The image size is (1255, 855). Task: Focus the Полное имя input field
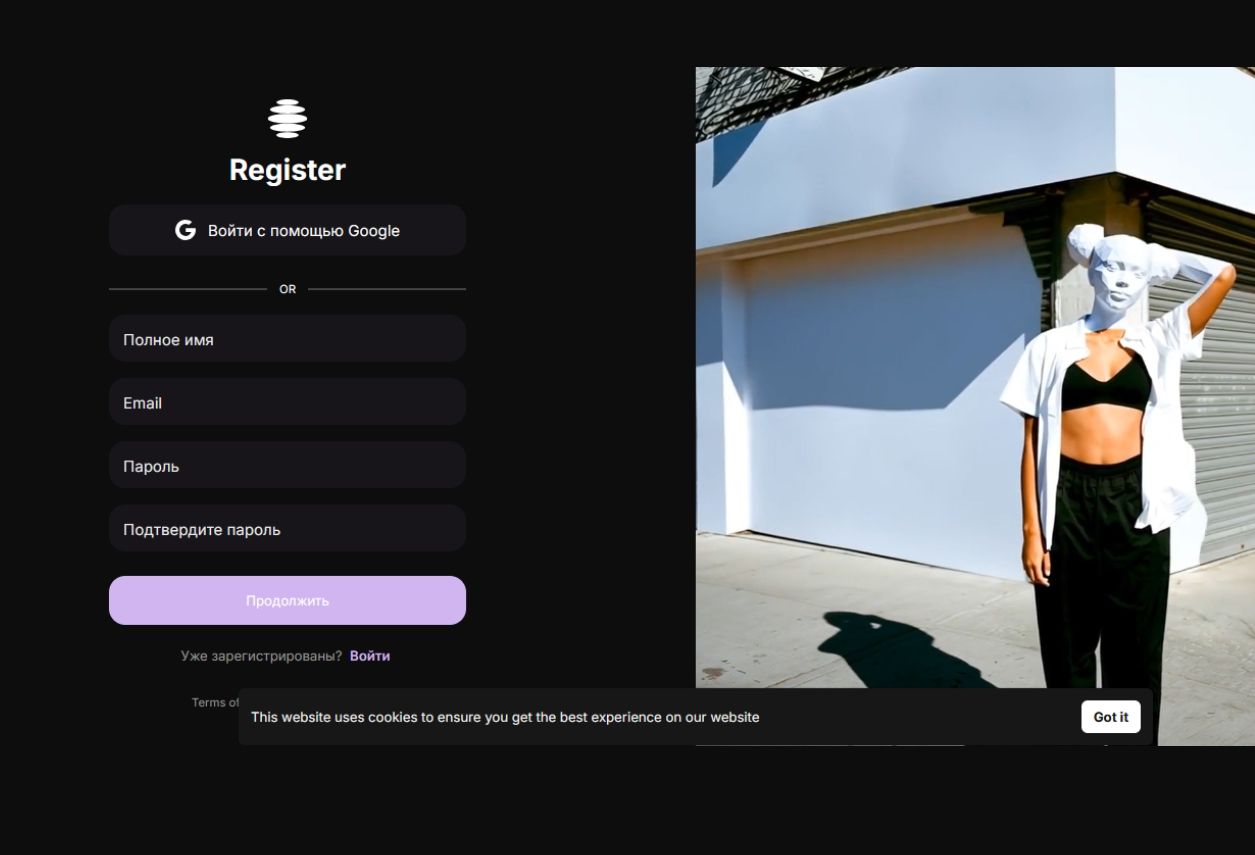coord(287,339)
